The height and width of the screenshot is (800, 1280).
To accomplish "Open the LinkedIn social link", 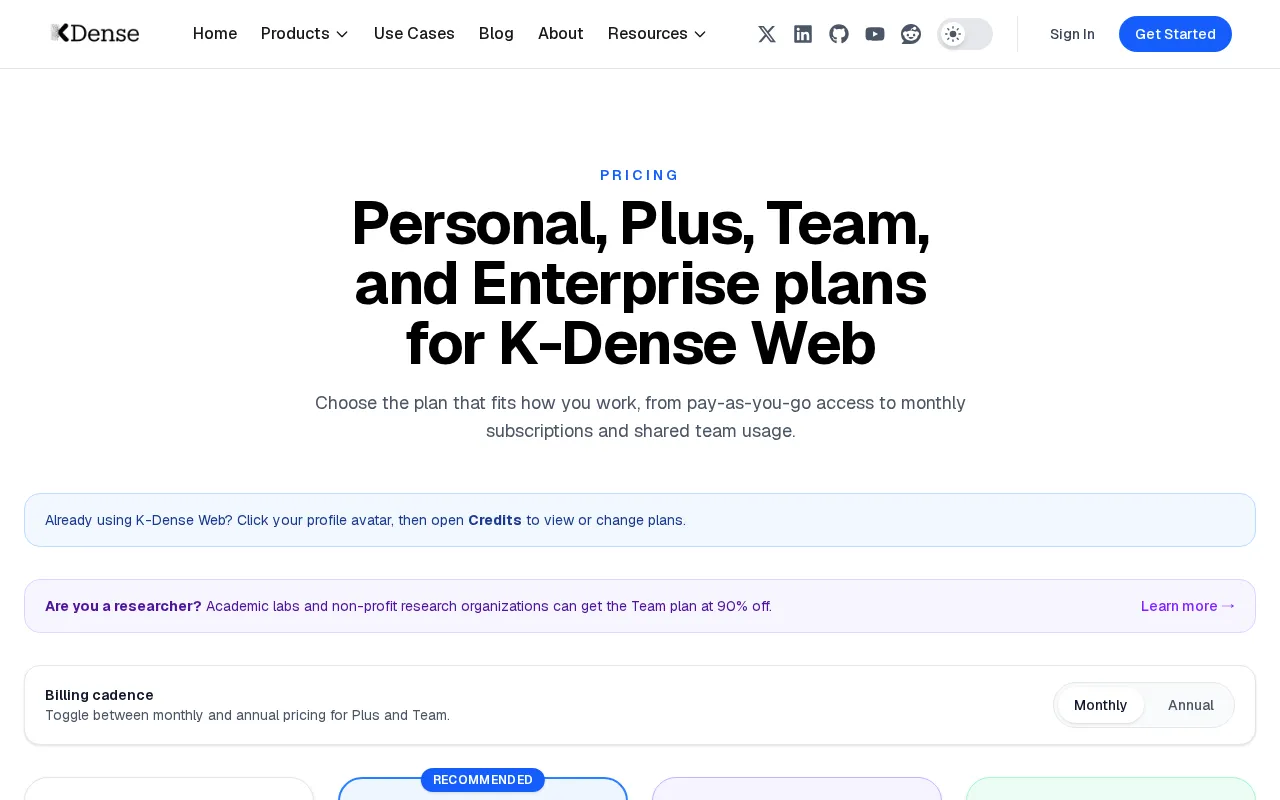I will 803,34.
